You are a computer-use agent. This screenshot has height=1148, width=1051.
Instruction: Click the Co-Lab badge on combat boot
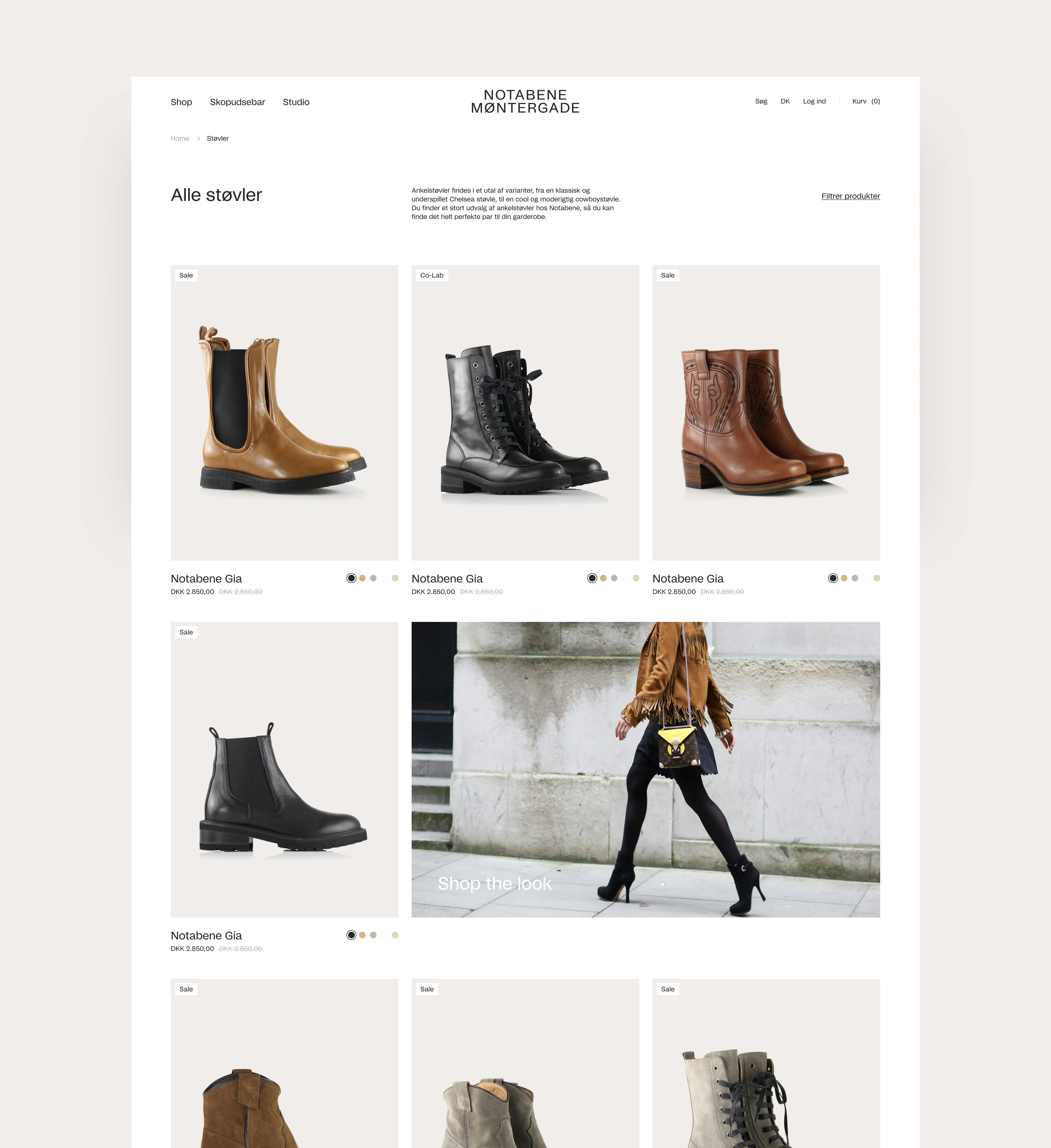[432, 275]
